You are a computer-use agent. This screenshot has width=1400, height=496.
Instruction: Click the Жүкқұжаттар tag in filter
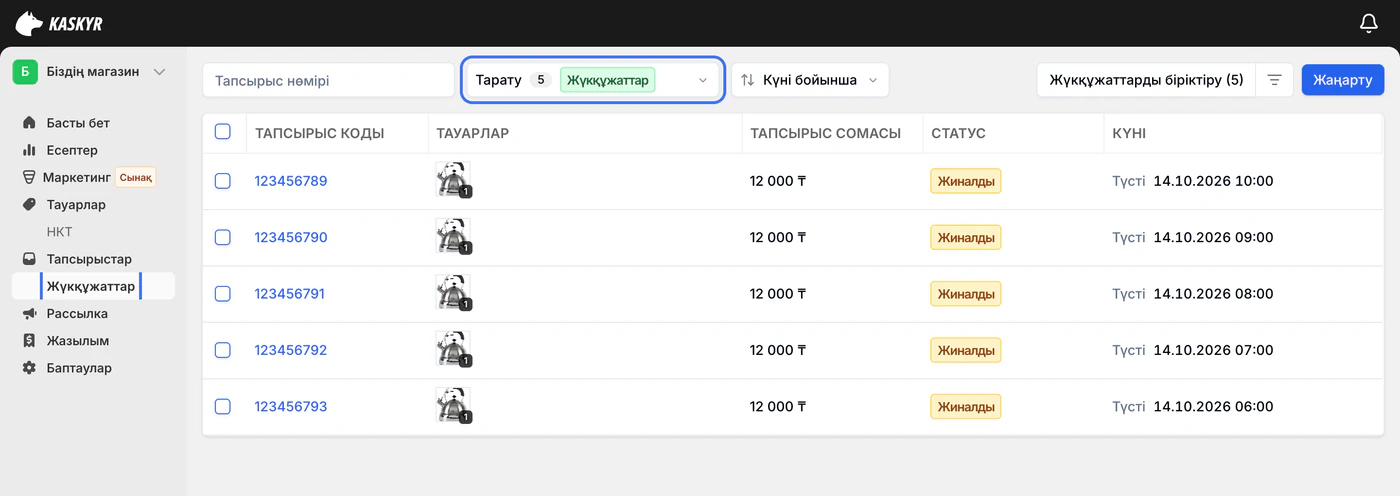coord(608,80)
